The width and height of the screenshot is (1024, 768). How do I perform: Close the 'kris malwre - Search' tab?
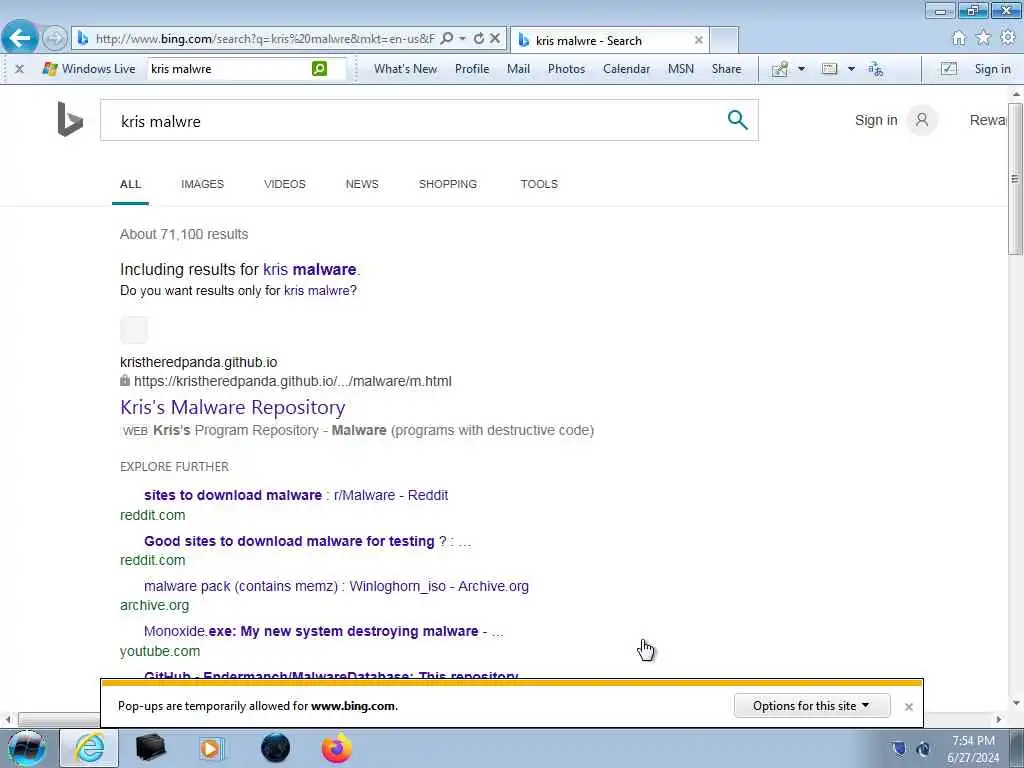click(x=698, y=40)
